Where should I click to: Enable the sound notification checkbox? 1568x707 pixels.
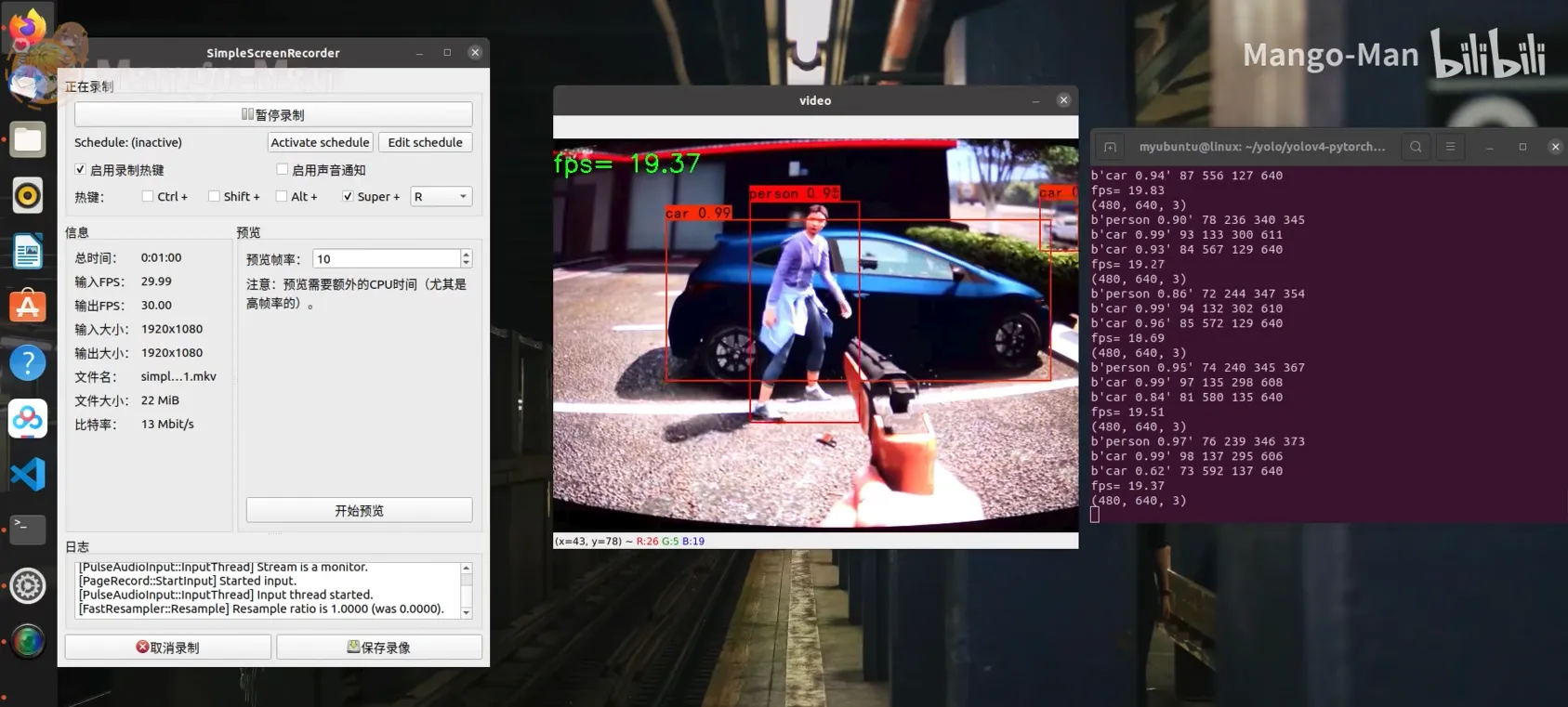[x=282, y=170]
